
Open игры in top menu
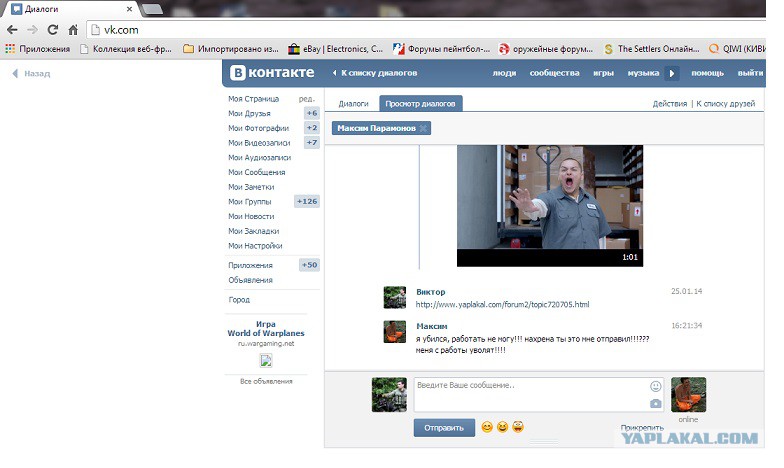pos(603,73)
